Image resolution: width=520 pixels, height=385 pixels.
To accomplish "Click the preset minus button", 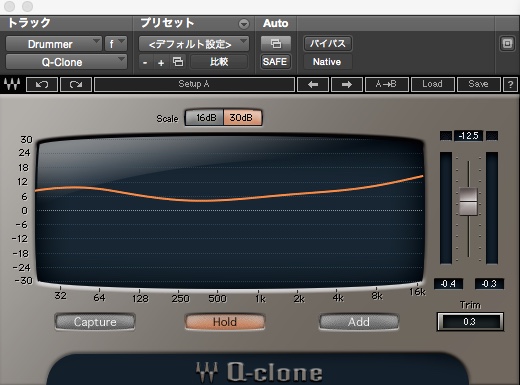I will pyautogui.click(x=145, y=62).
